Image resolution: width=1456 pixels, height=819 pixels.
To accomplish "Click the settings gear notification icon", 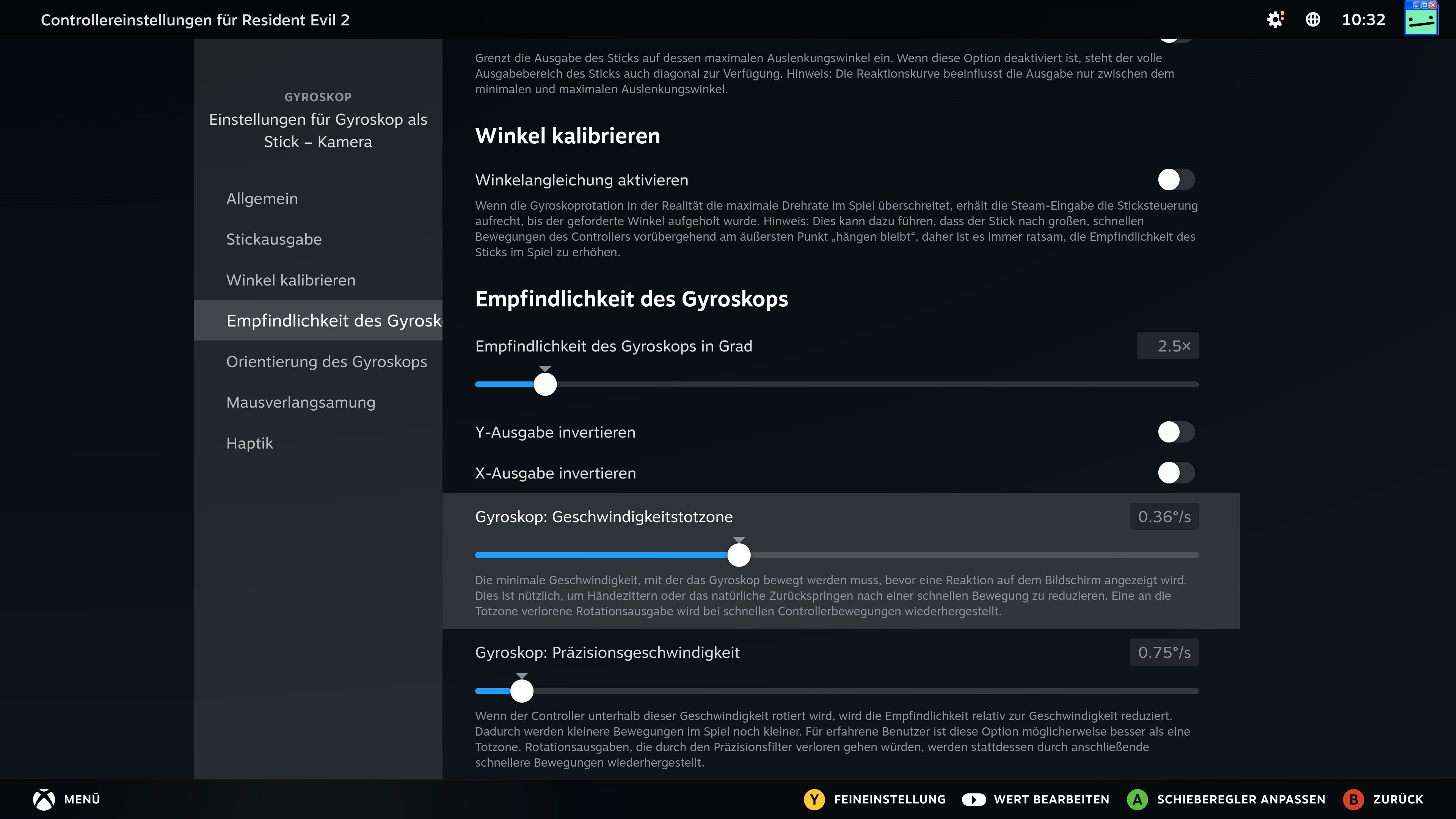I will pos(1274,20).
